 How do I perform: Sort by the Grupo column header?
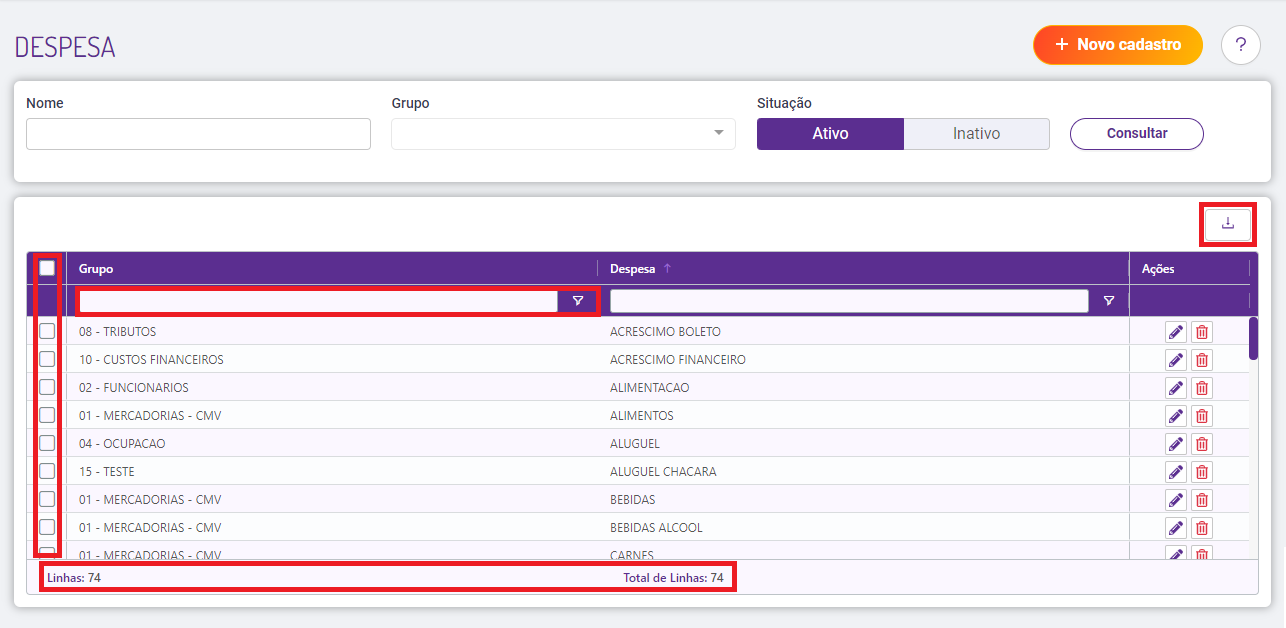point(96,269)
